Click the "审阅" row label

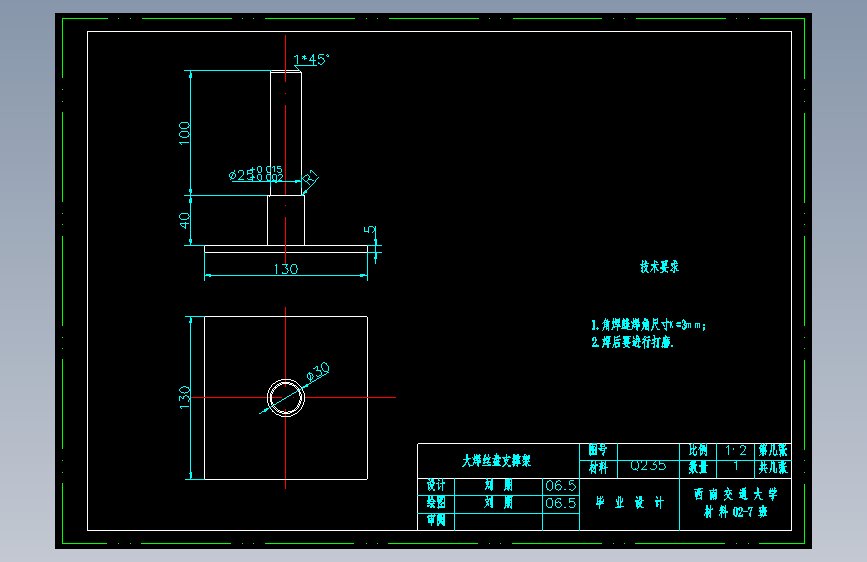click(436, 521)
